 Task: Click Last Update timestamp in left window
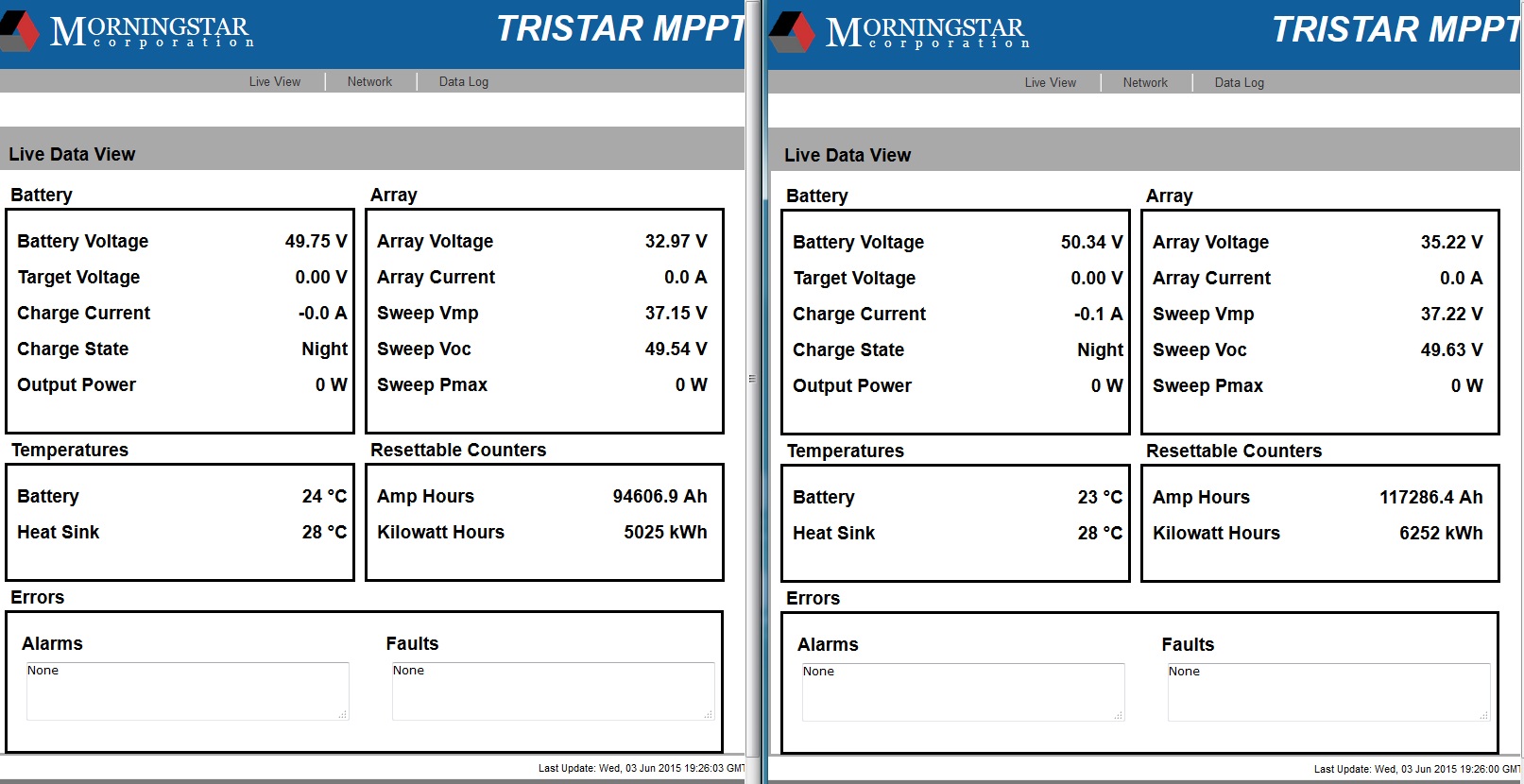[642, 768]
